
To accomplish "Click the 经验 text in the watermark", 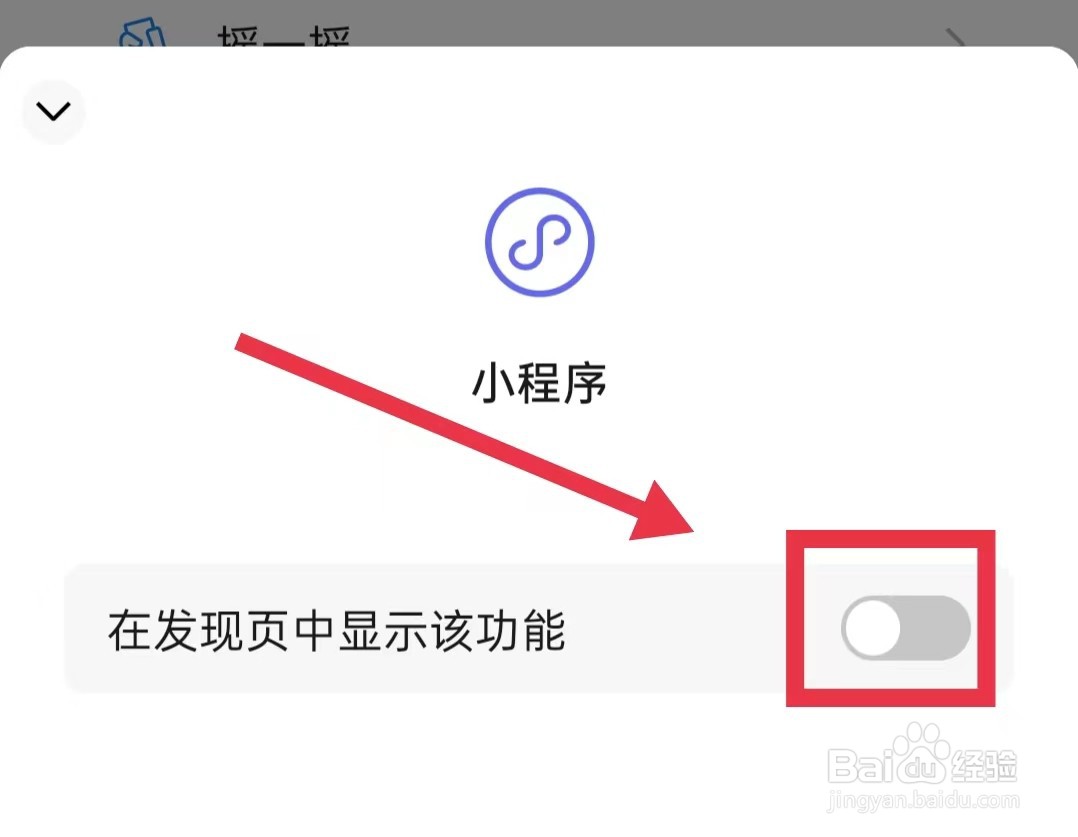I will coord(984,765).
